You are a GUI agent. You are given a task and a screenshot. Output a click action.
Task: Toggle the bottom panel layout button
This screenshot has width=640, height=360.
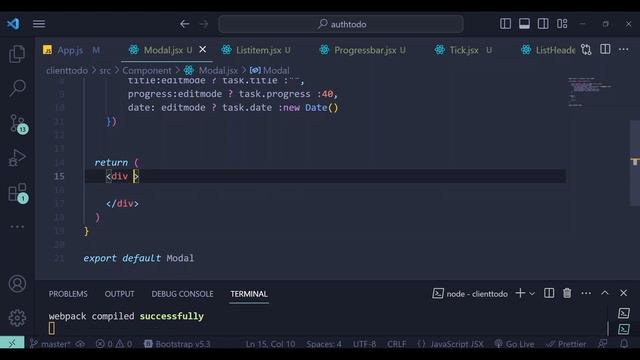coord(524,24)
